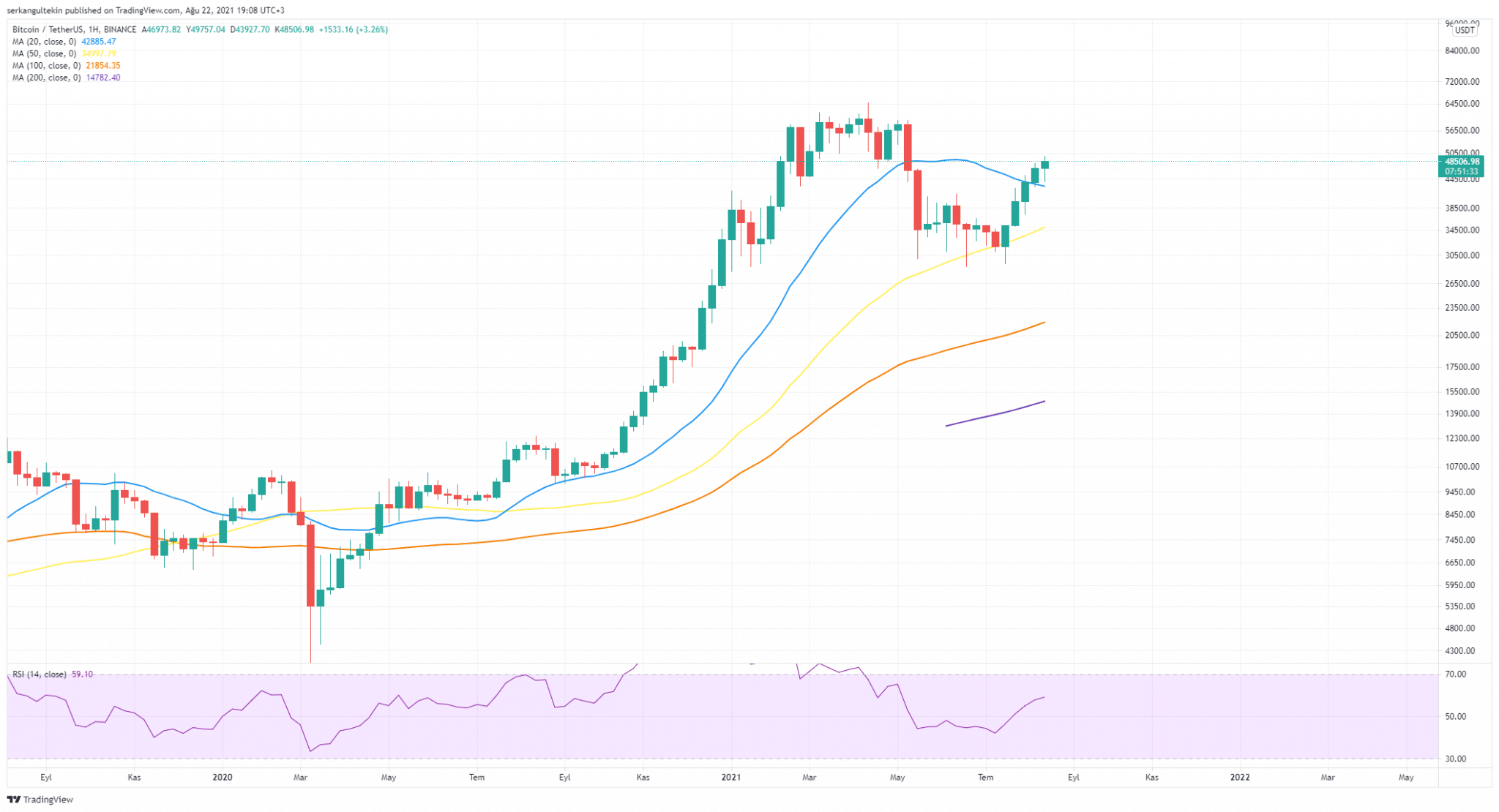This screenshot has width=1499, height=812.
Task: Click the RSI 30.00 scale level
Action: (1456, 759)
